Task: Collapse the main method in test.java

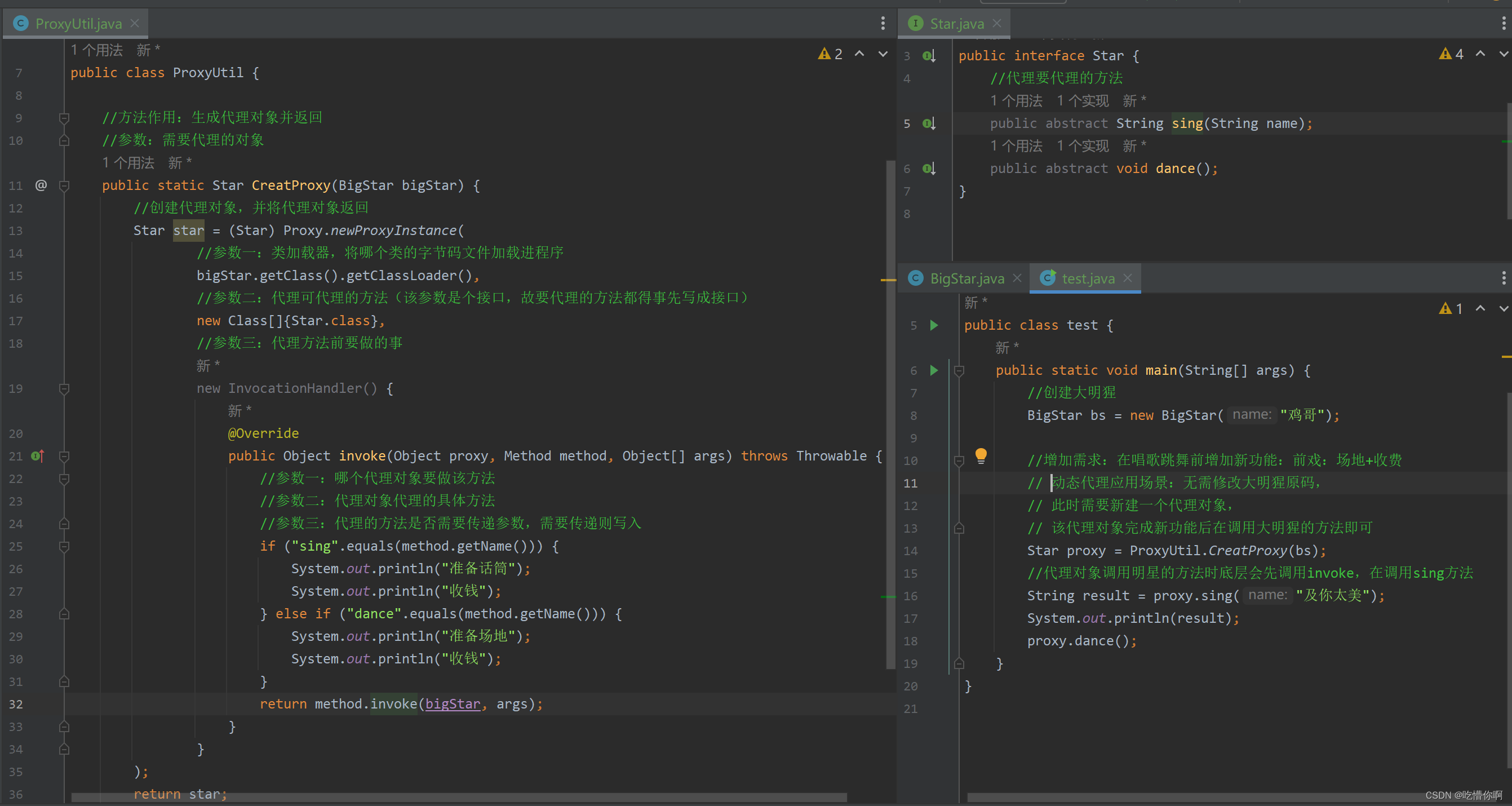Action: pyautogui.click(x=959, y=371)
